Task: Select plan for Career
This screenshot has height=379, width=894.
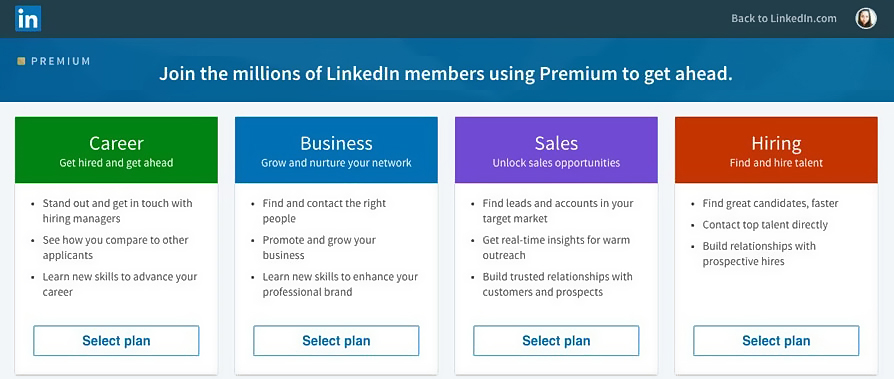Action: [x=116, y=341]
